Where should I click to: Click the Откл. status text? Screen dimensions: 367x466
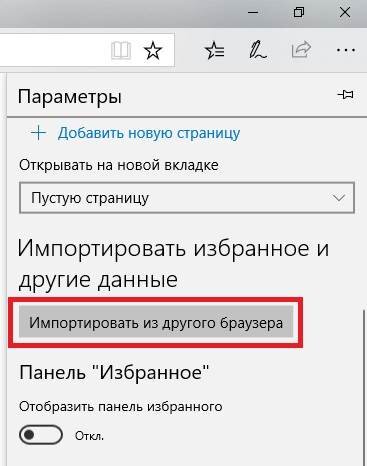coord(89,436)
